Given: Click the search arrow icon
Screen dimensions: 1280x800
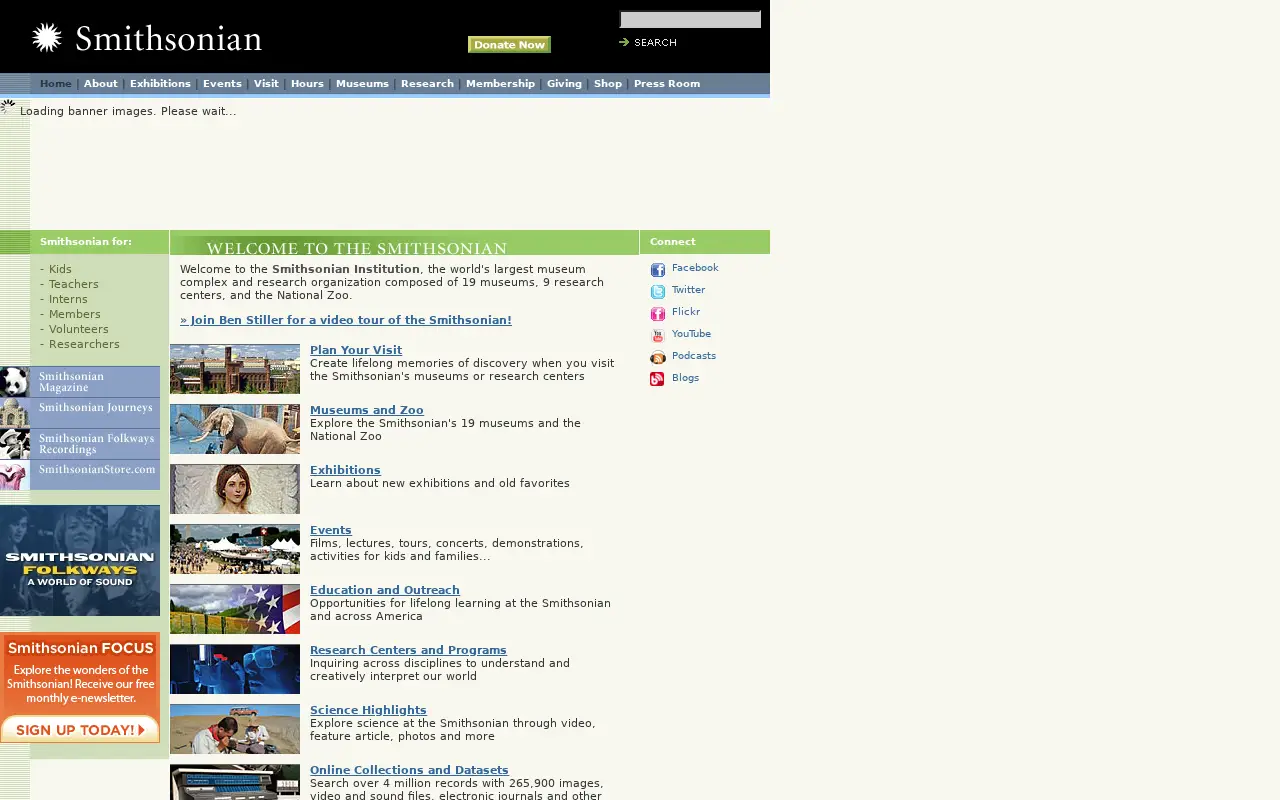Looking at the screenshot, I should (x=624, y=42).
